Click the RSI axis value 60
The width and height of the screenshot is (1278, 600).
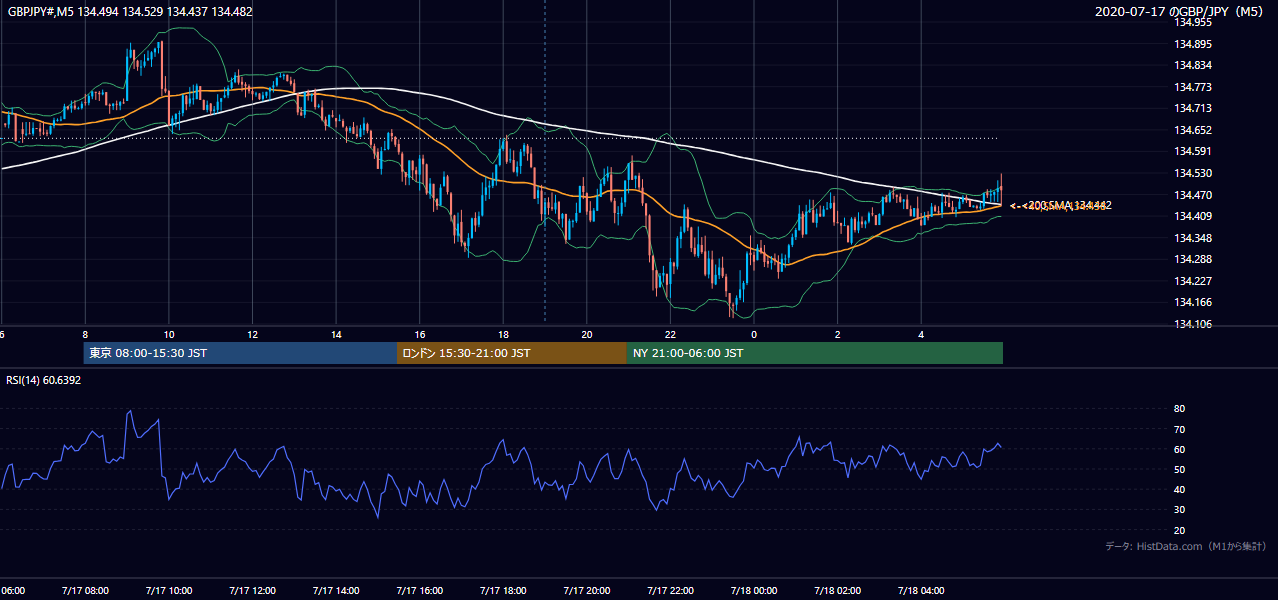(1179, 449)
